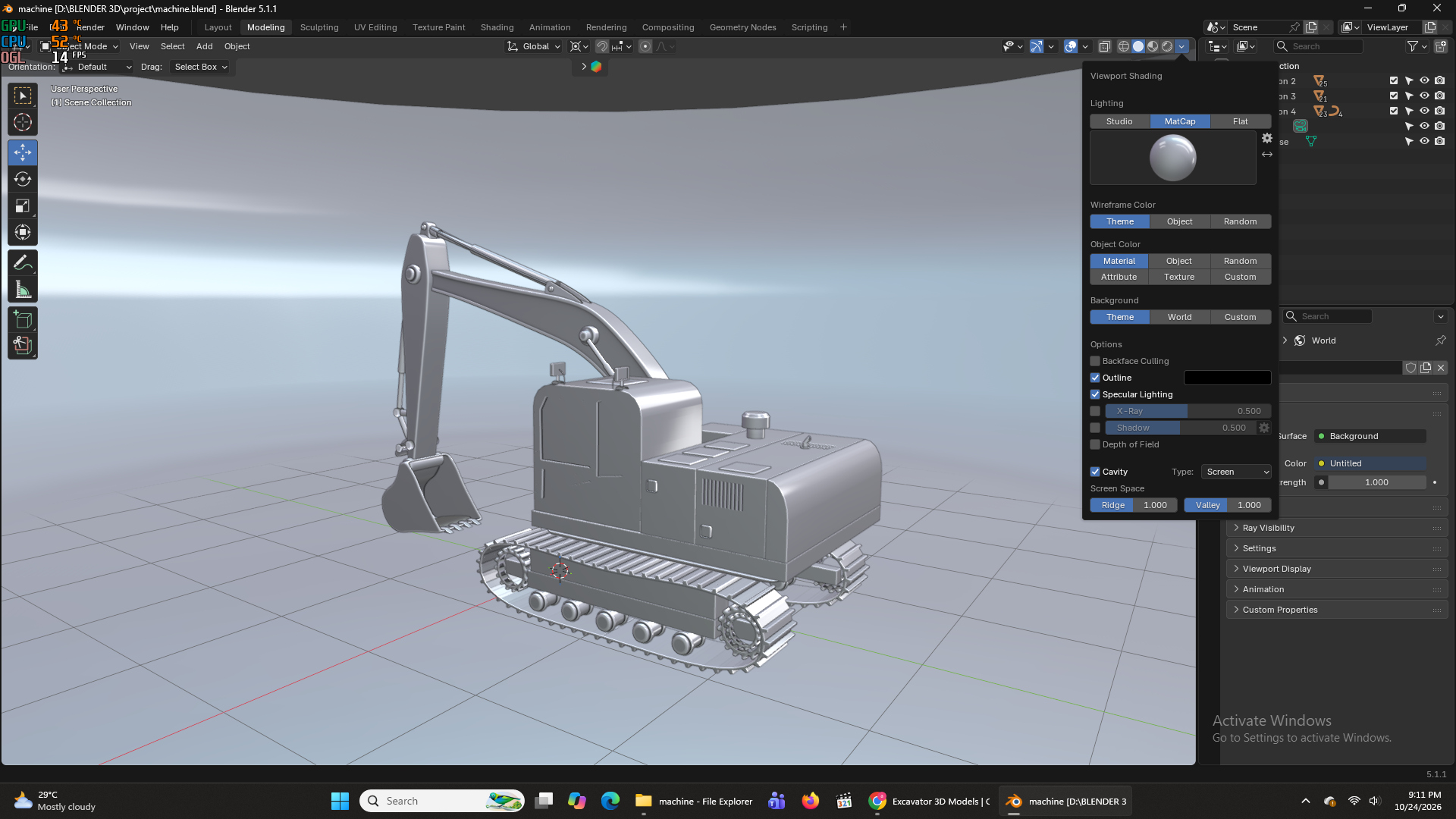
Task: Select the Add Cube tool
Action: pyautogui.click(x=23, y=319)
